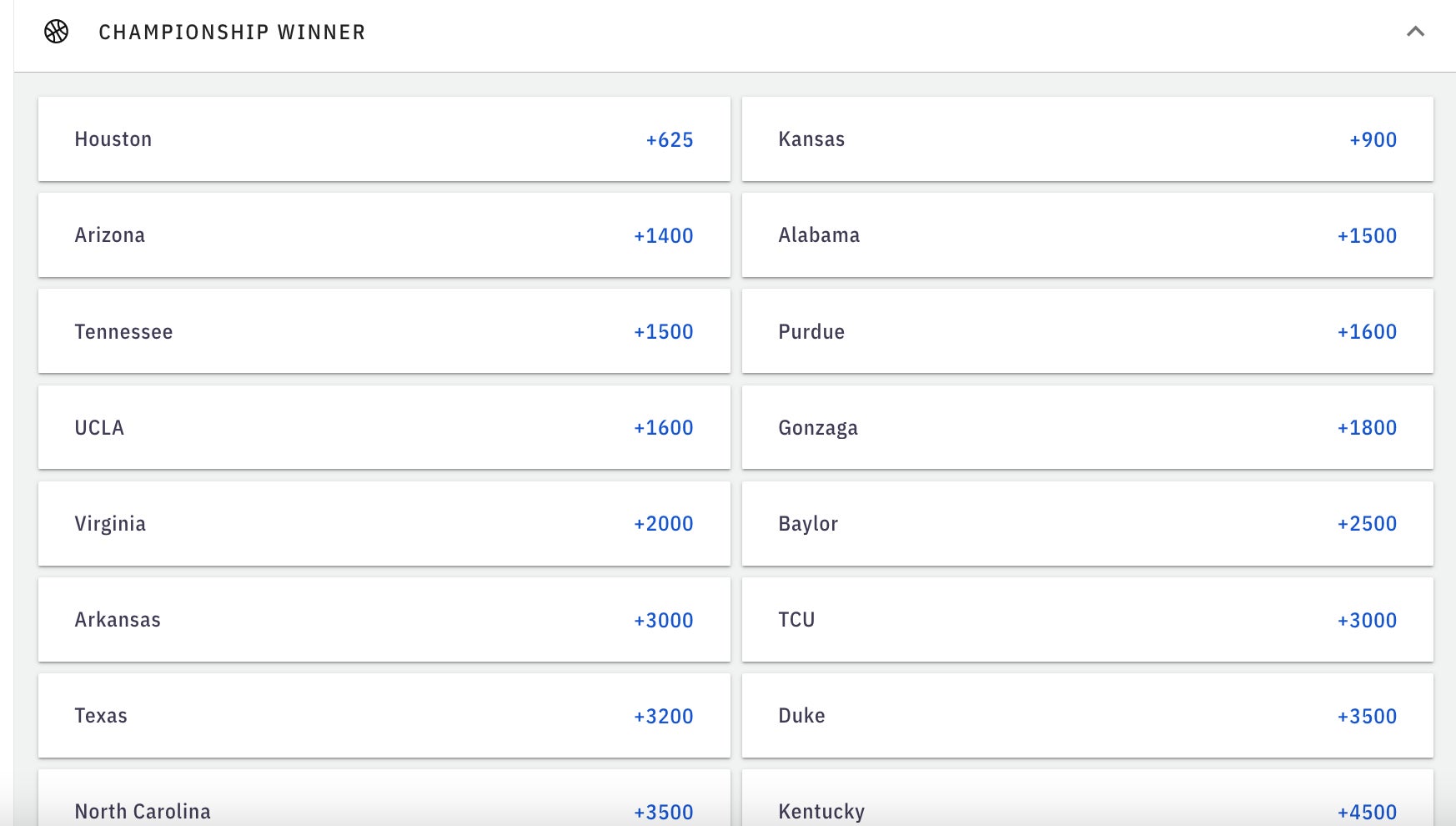
Task: Click the basketball icon beside Championship Winner
Action: click(56, 32)
